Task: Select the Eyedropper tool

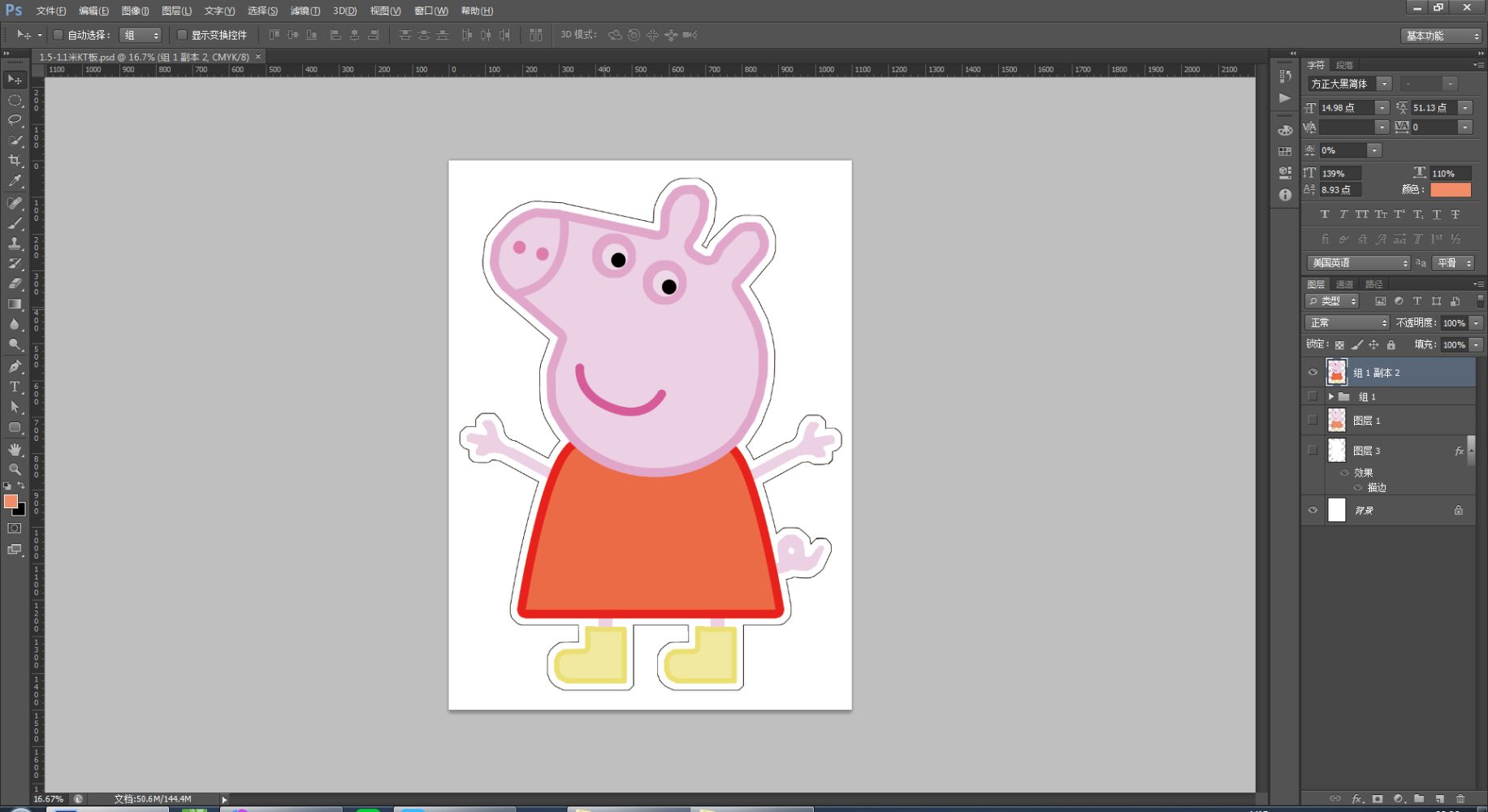Action: tap(15, 181)
